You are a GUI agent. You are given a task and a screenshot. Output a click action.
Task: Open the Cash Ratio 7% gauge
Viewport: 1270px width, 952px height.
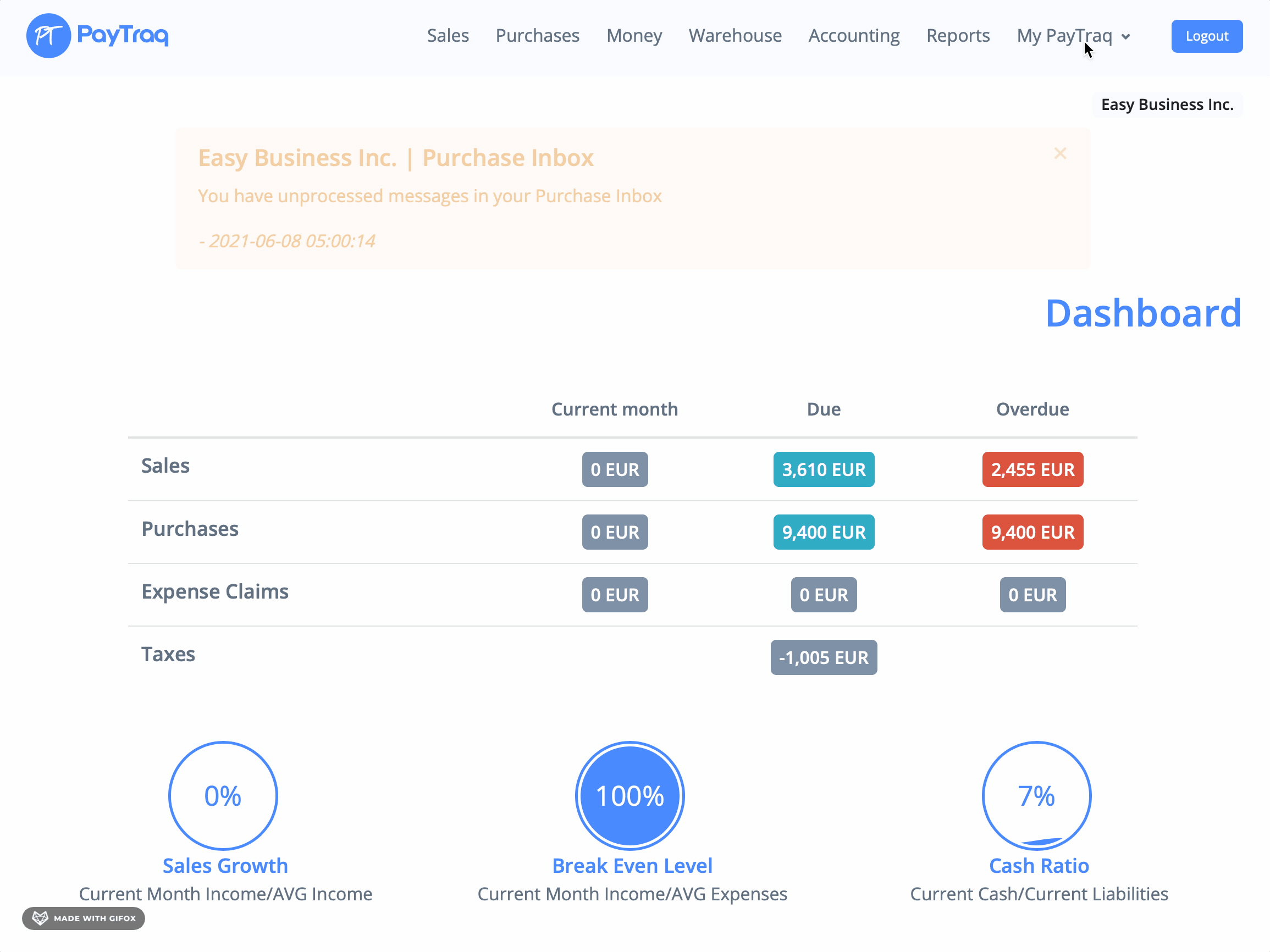1036,795
